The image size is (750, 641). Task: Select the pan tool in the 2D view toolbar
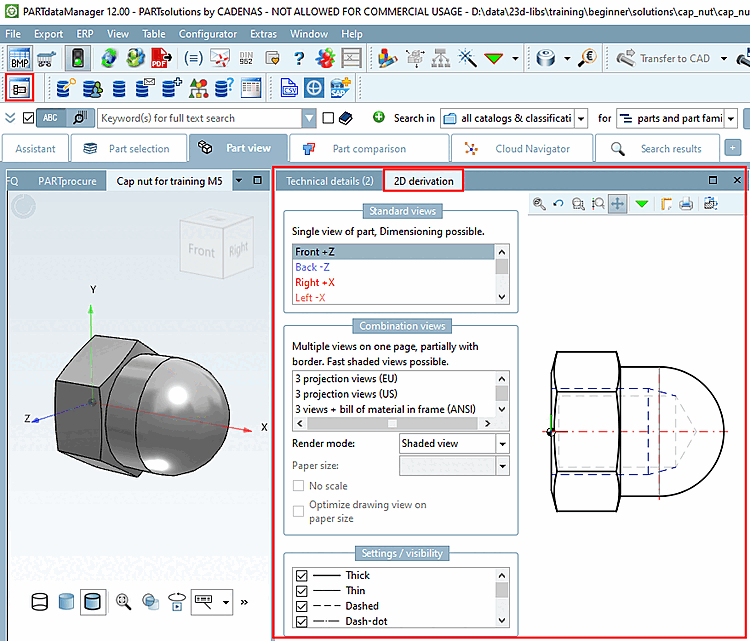point(617,204)
